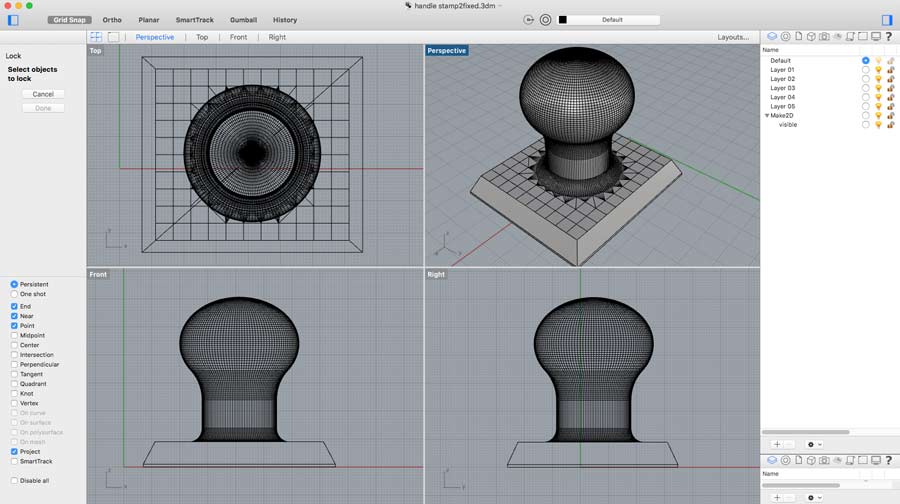Click the single viewport layout icon

click(113, 37)
